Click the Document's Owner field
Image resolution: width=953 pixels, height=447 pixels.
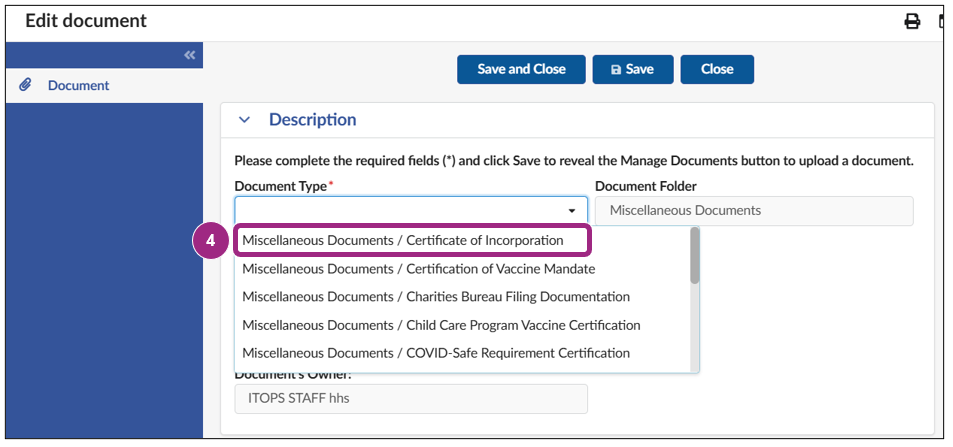tap(411, 398)
